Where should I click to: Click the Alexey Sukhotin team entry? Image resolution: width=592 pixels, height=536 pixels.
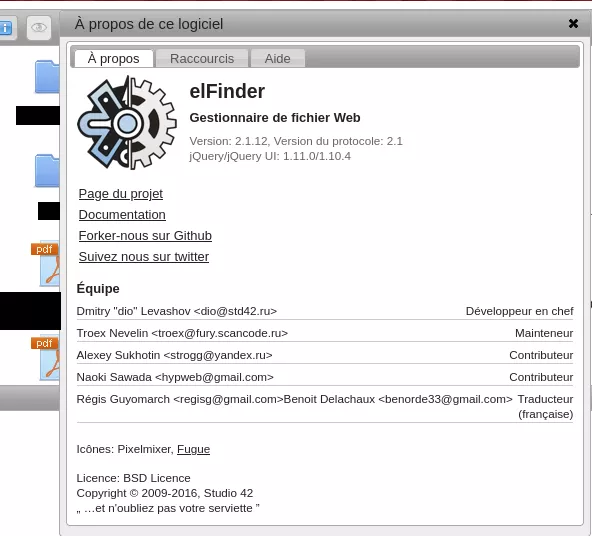click(325, 355)
